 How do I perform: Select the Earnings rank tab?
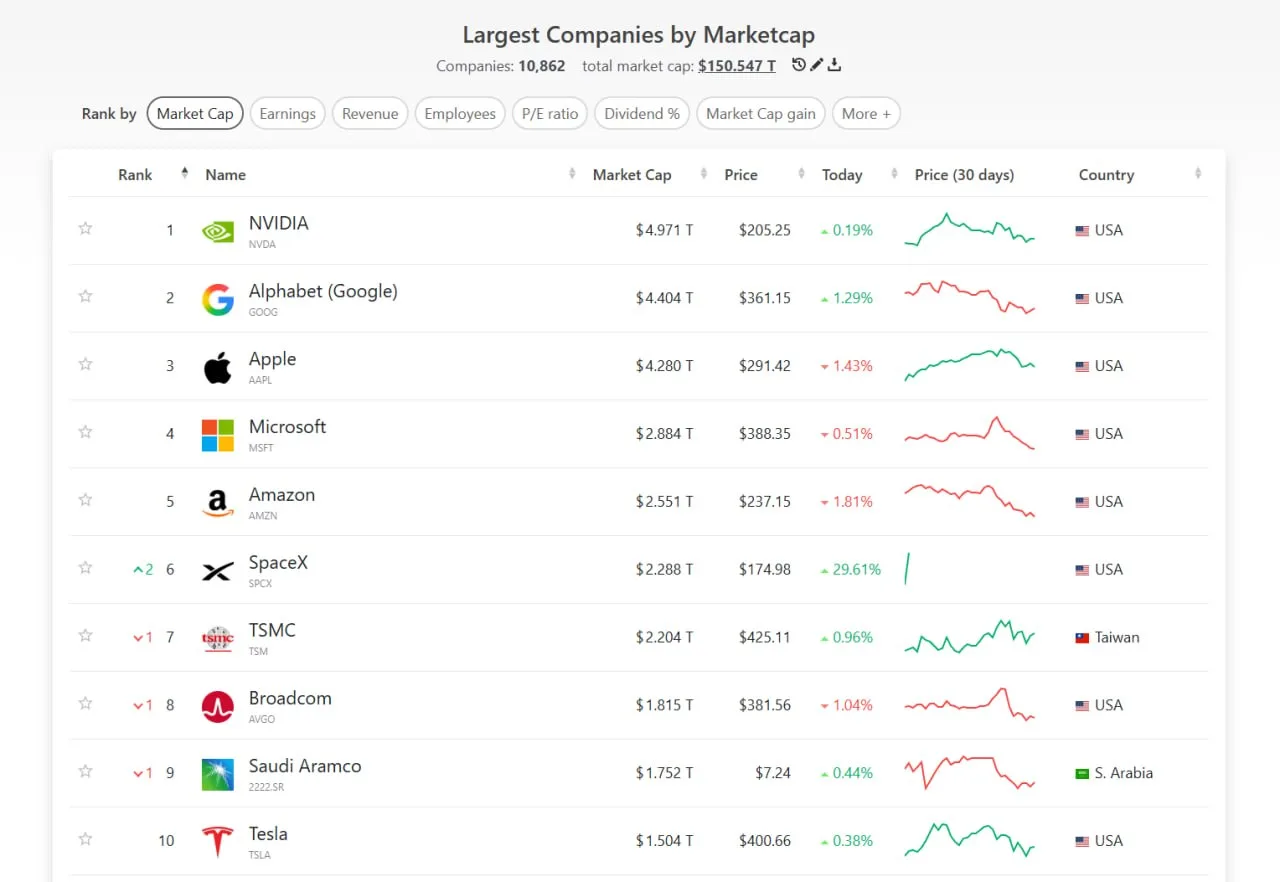click(287, 113)
